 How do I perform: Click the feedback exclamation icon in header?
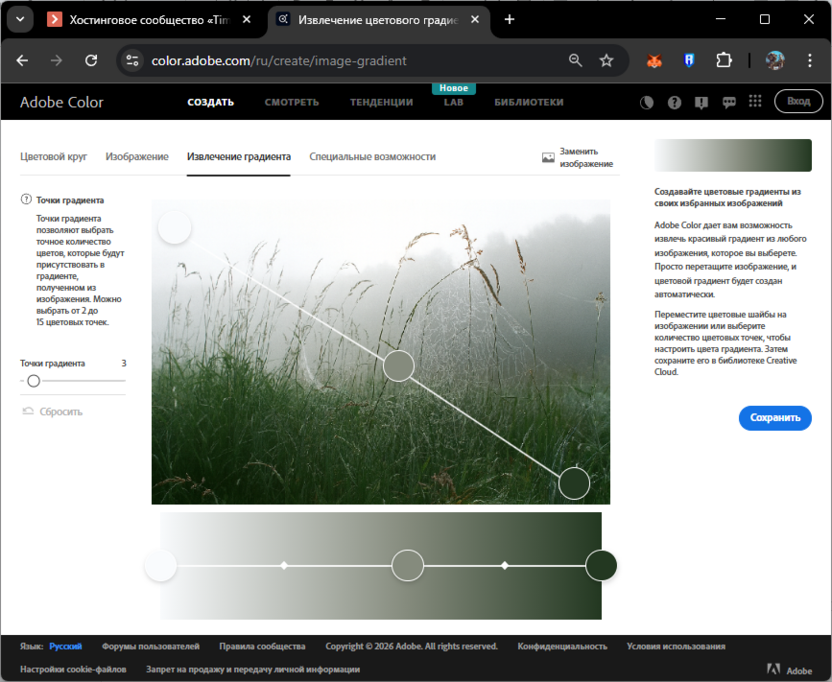(701, 101)
